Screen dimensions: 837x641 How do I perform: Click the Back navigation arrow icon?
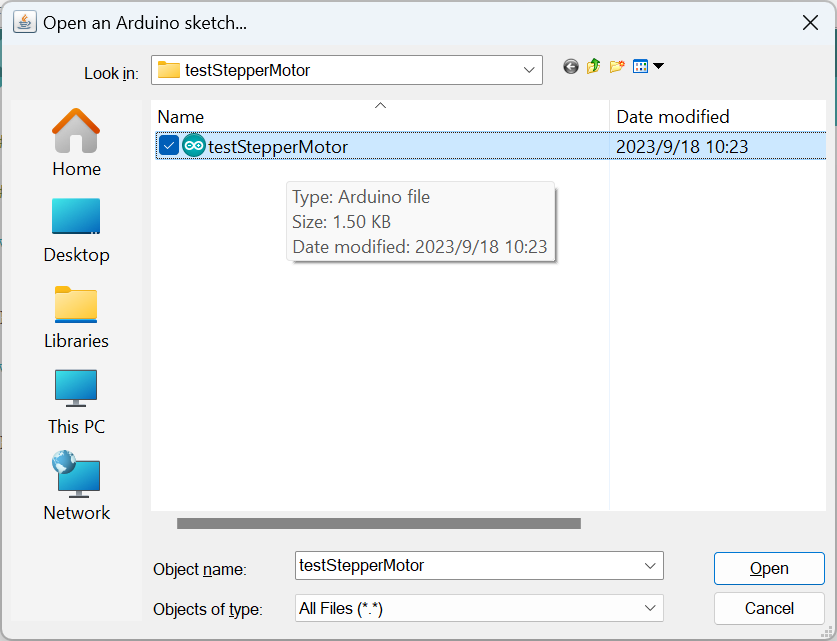tap(571, 67)
